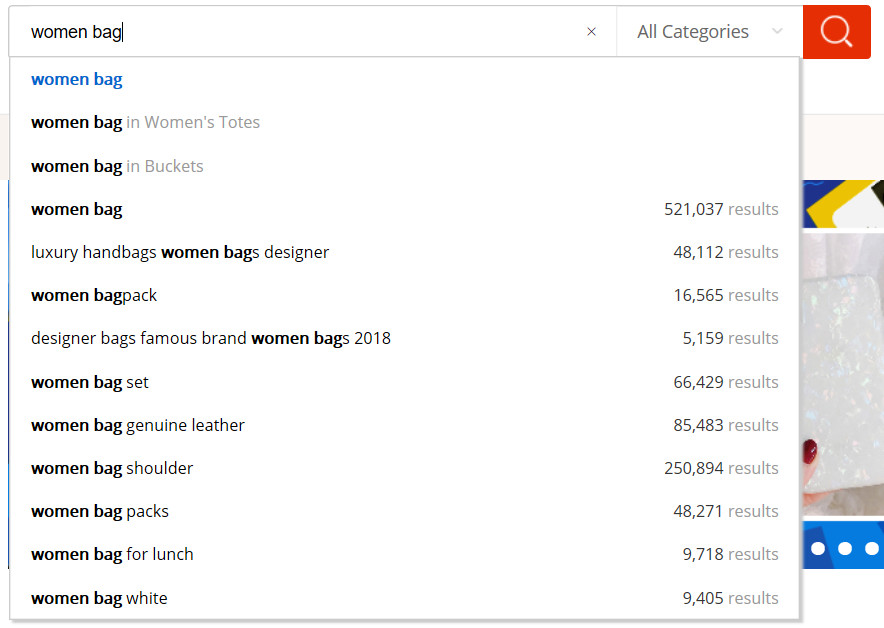
Task: Select the 'women bag for lunch' suggestion
Action: [112, 554]
